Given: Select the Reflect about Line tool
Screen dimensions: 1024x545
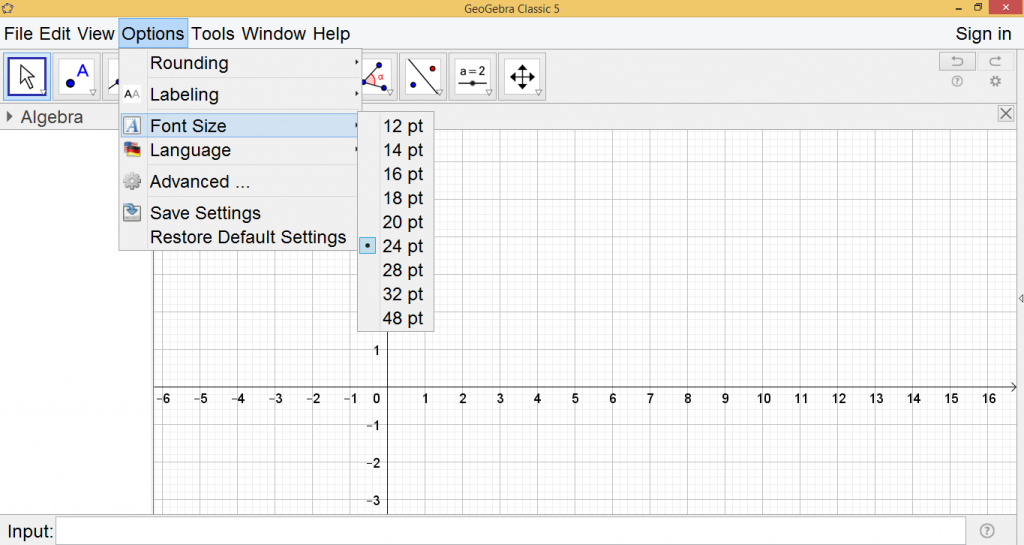Looking at the screenshot, I should pyautogui.click(x=423, y=76).
